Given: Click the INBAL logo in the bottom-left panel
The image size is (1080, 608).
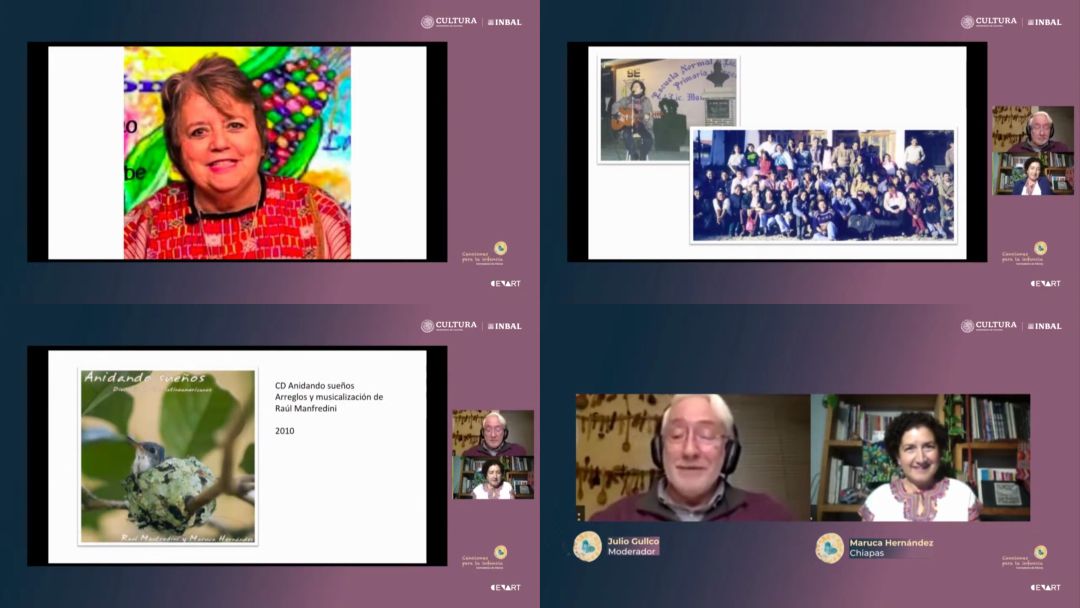Looking at the screenshot, I should click(505, 326).
